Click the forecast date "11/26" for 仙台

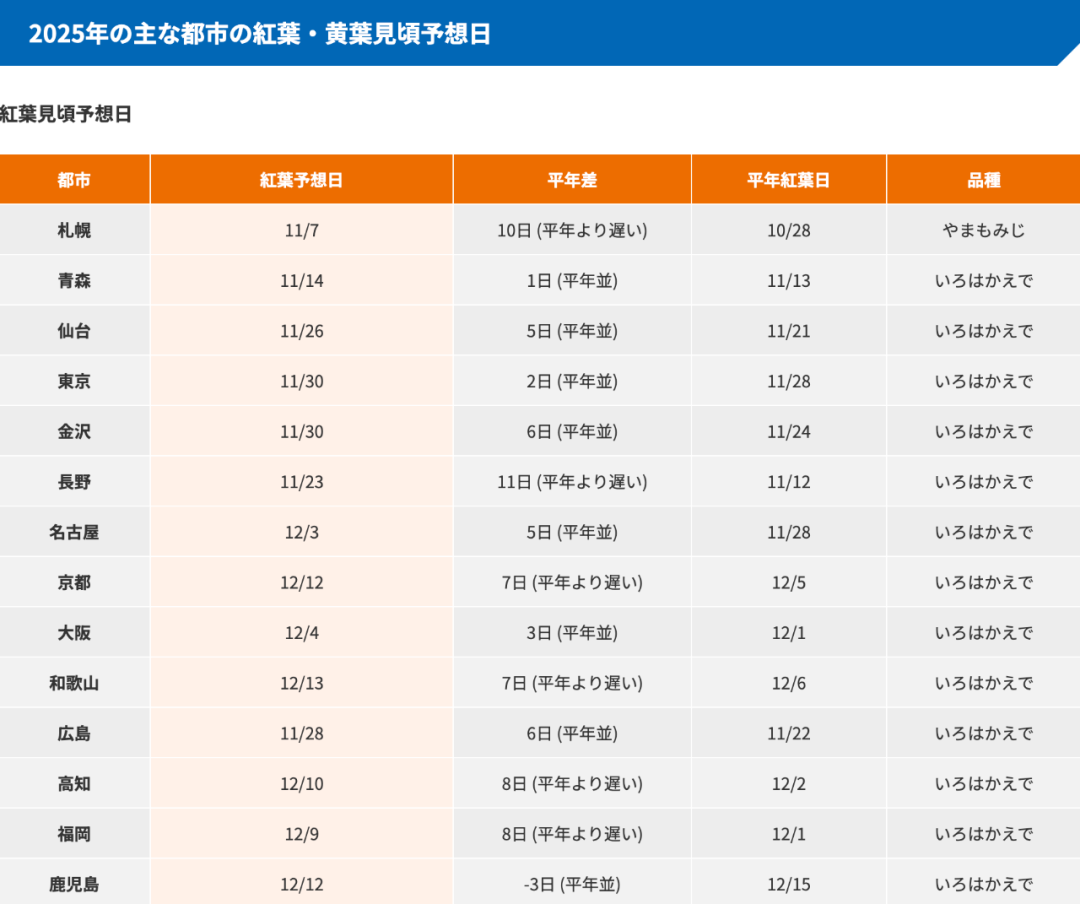(x=302, y=331)
